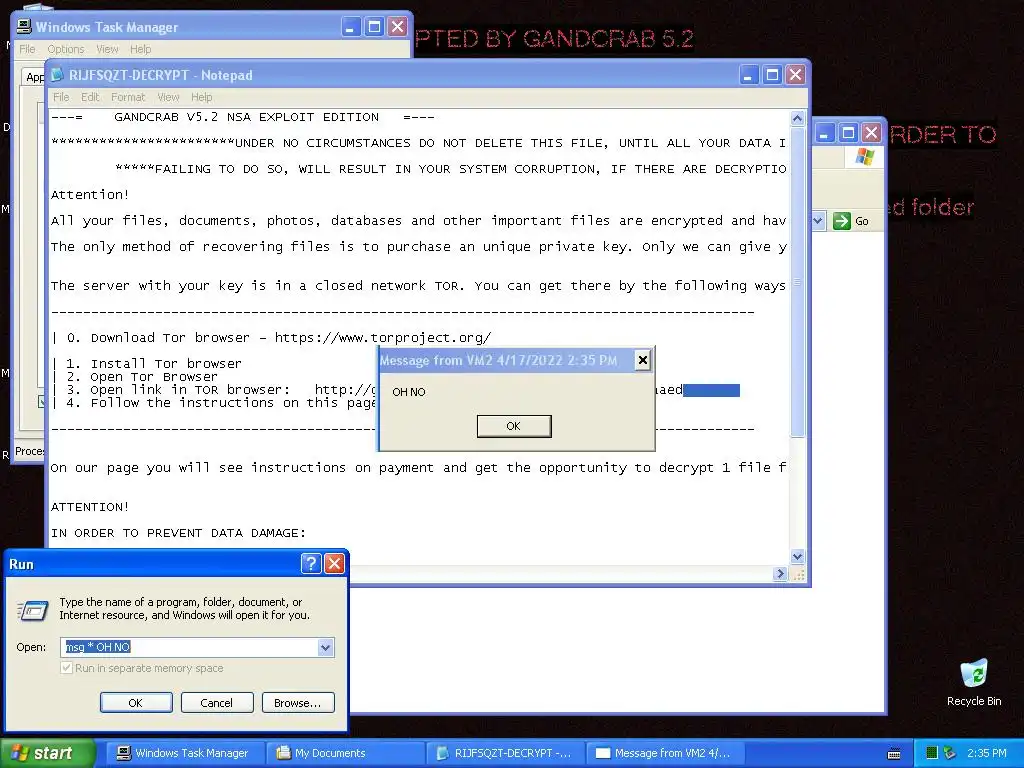Toggle Run in separate memory space checkbox
Image resolution: width=1024 pixels, height=768 pixels.
(x=66, y=668)
